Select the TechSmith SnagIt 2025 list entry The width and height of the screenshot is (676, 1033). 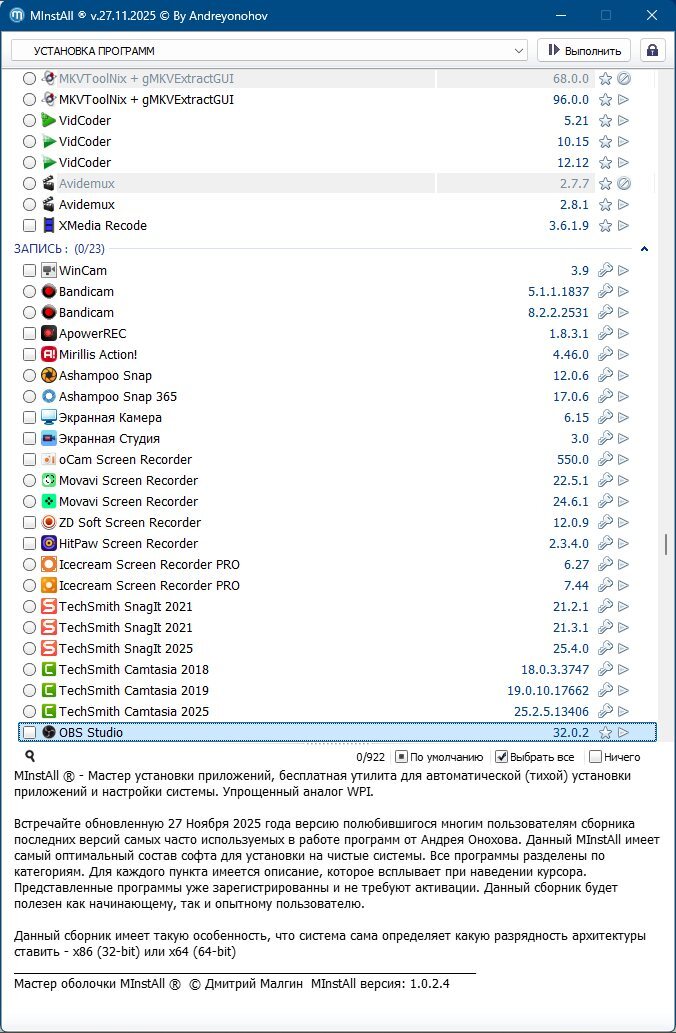pyautogui.click(x=125, y=649)
